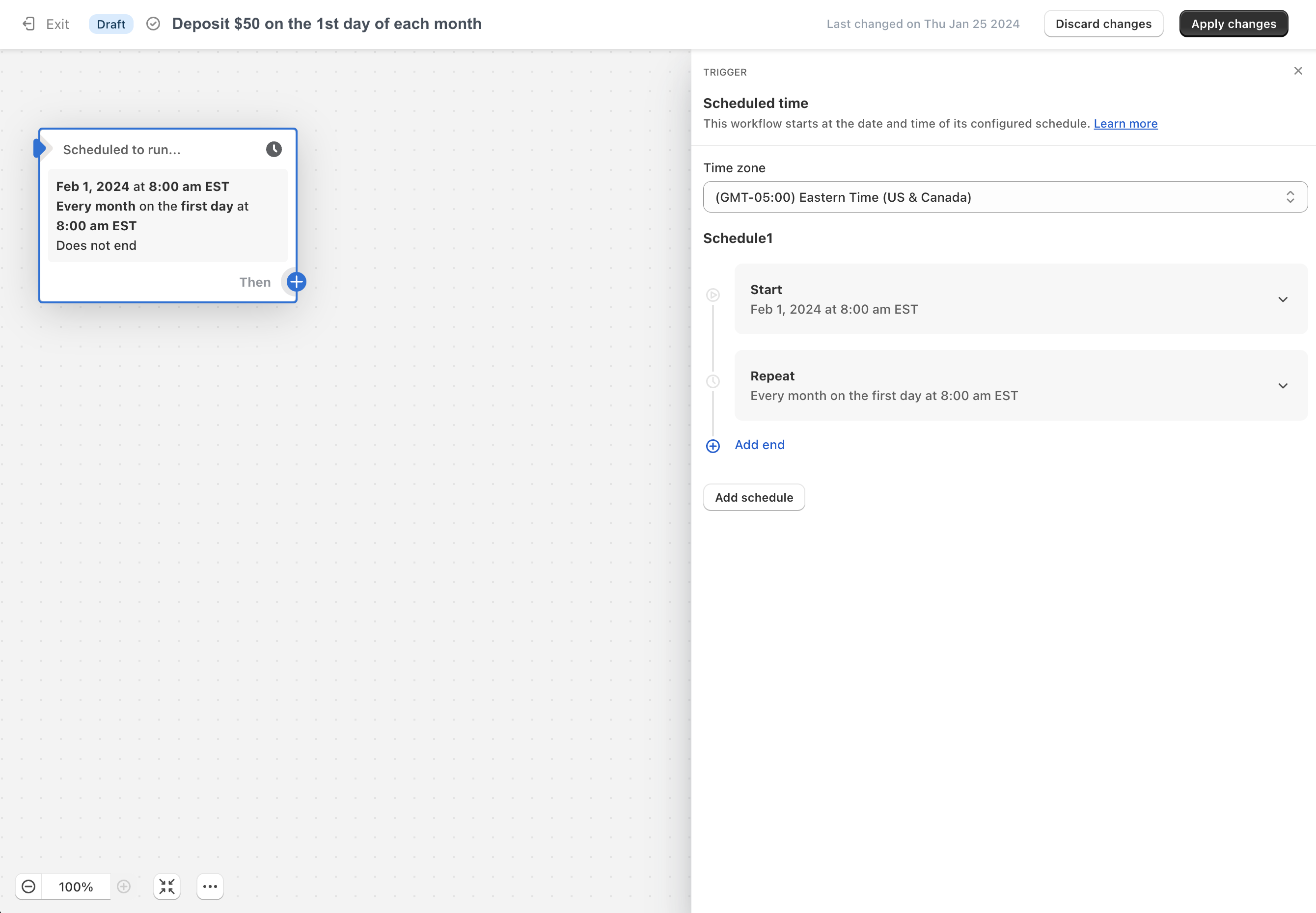Screen dimensions: 1316x913
Task: Click the Does not end text in card
Action: click(96, 245)
